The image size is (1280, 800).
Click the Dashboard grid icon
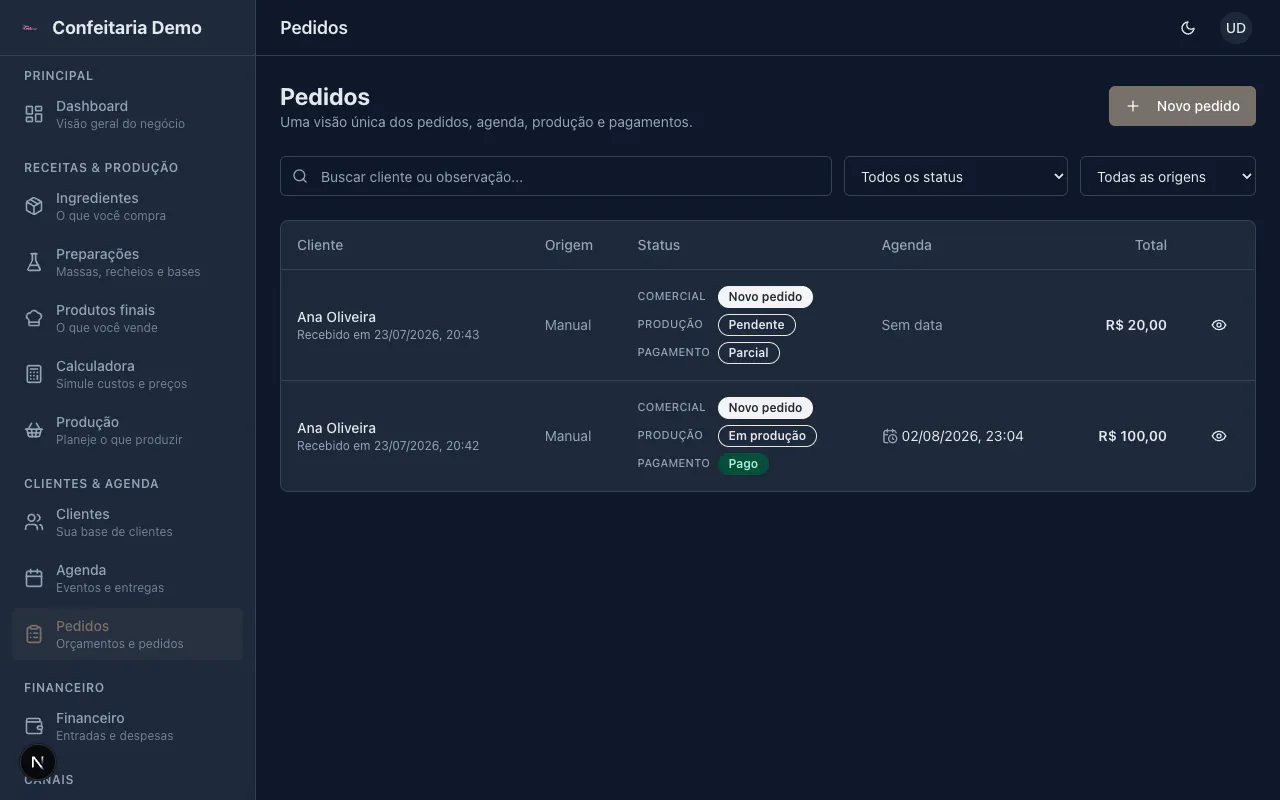[34, 115]
